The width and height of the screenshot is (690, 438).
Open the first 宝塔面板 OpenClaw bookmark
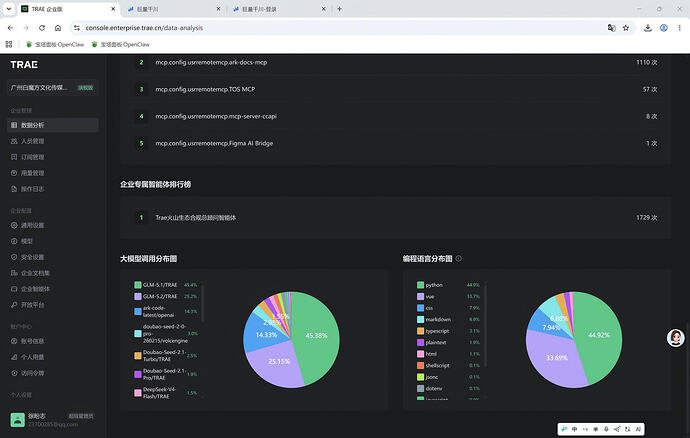pos(55,44)
